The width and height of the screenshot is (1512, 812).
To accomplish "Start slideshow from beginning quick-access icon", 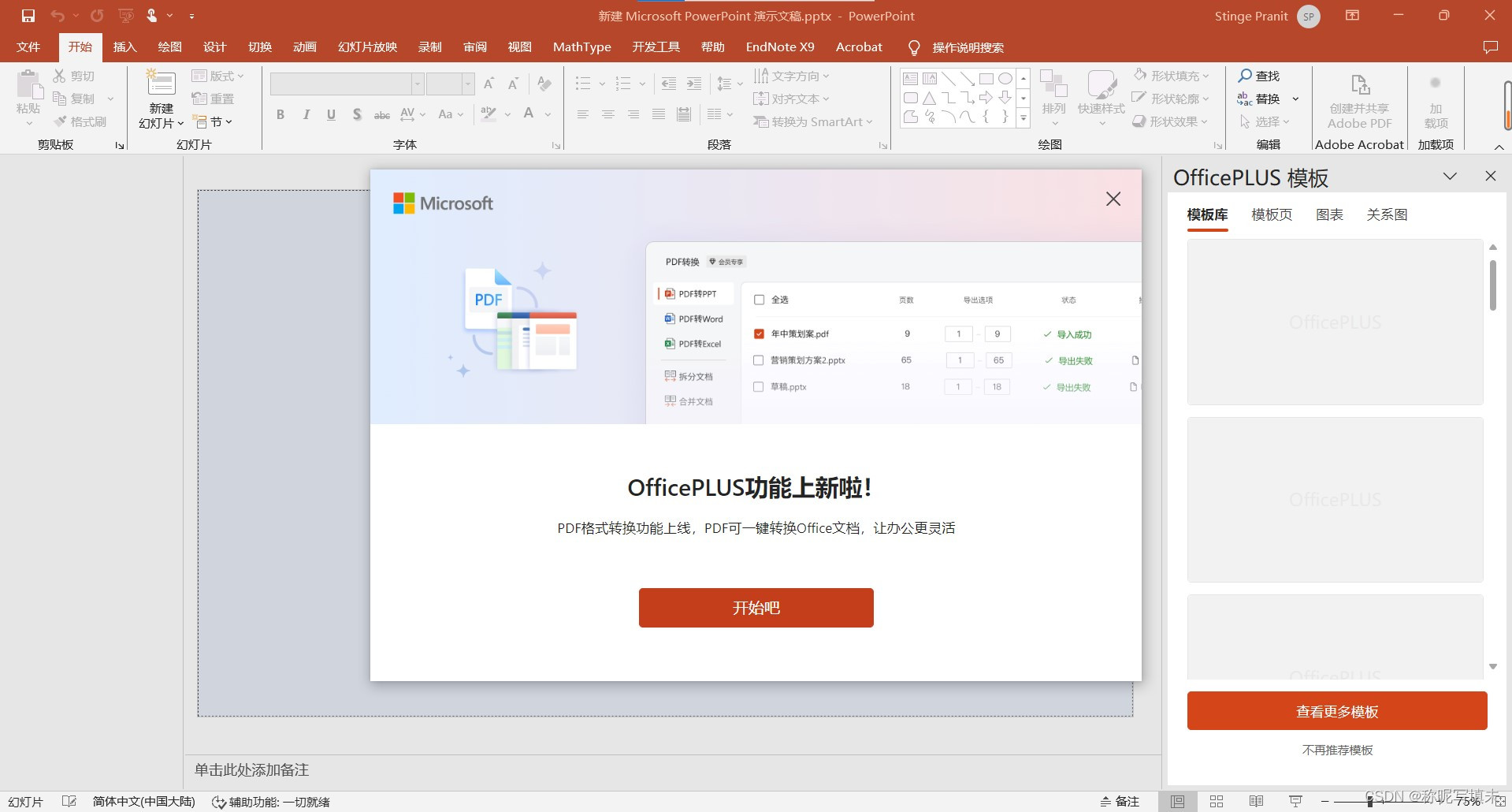I will [125, 16].
